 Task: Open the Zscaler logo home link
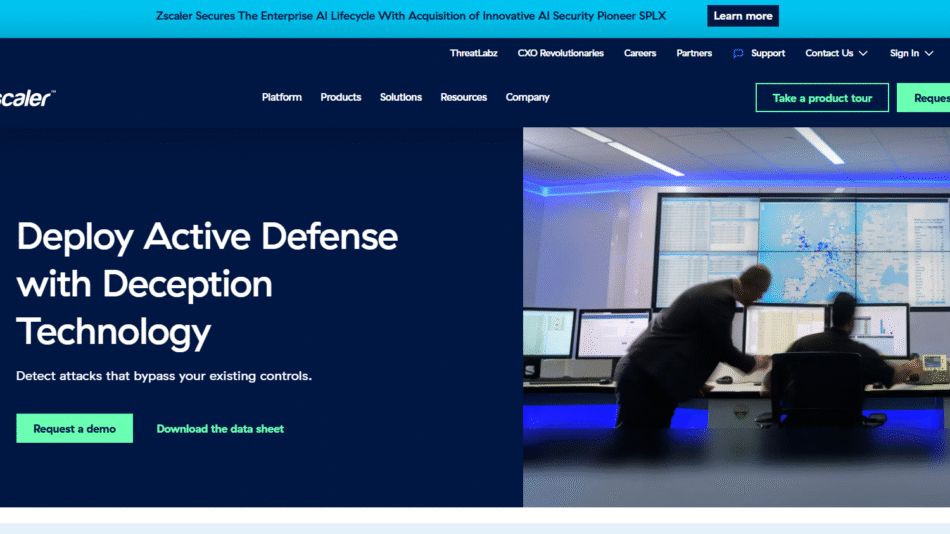27,98
